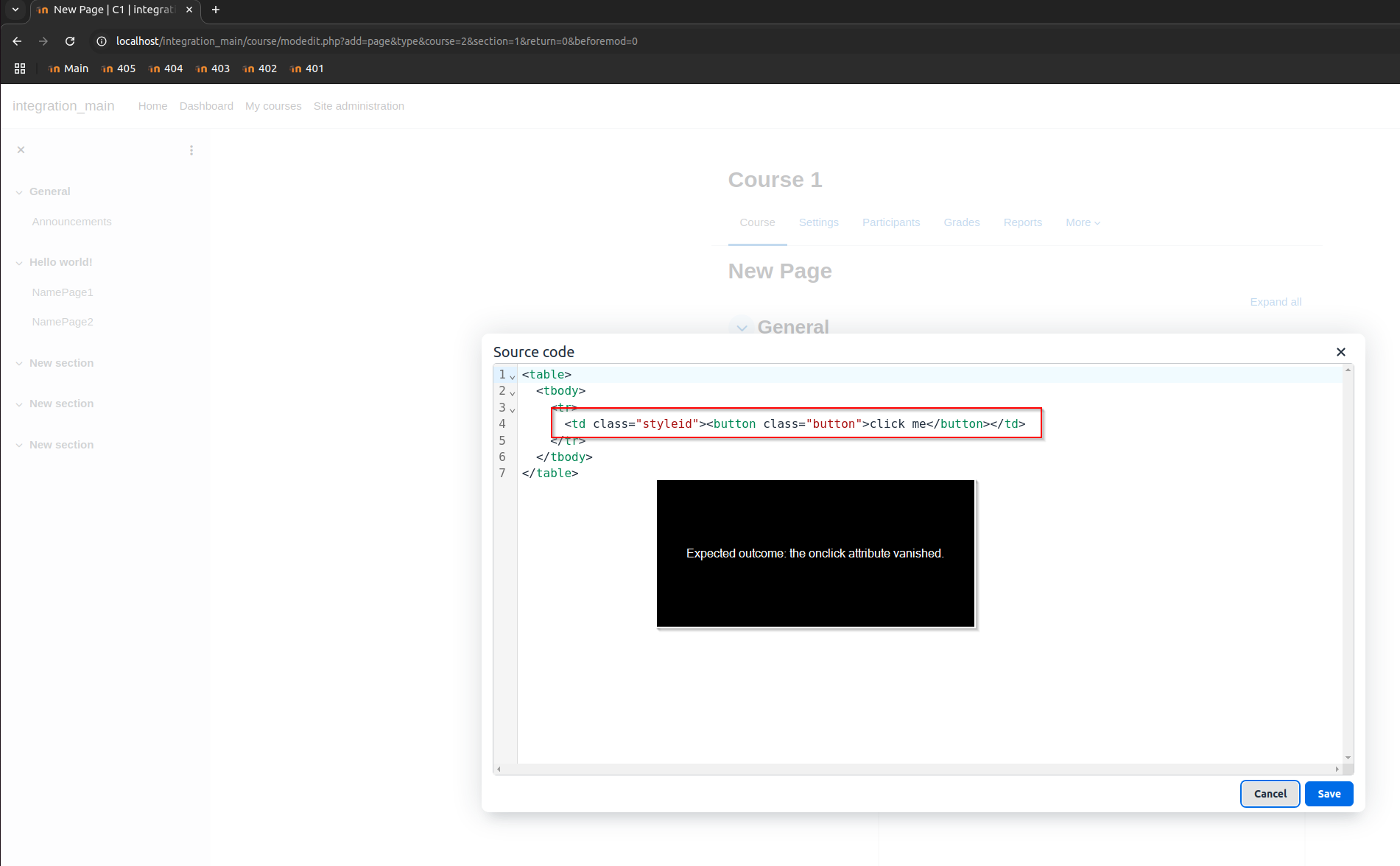
Task: Close the New Page browser tab
Action: (x=189, y=10)
